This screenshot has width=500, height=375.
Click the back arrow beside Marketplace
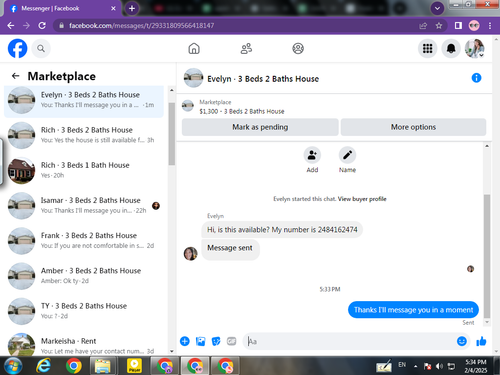(15, 76)
